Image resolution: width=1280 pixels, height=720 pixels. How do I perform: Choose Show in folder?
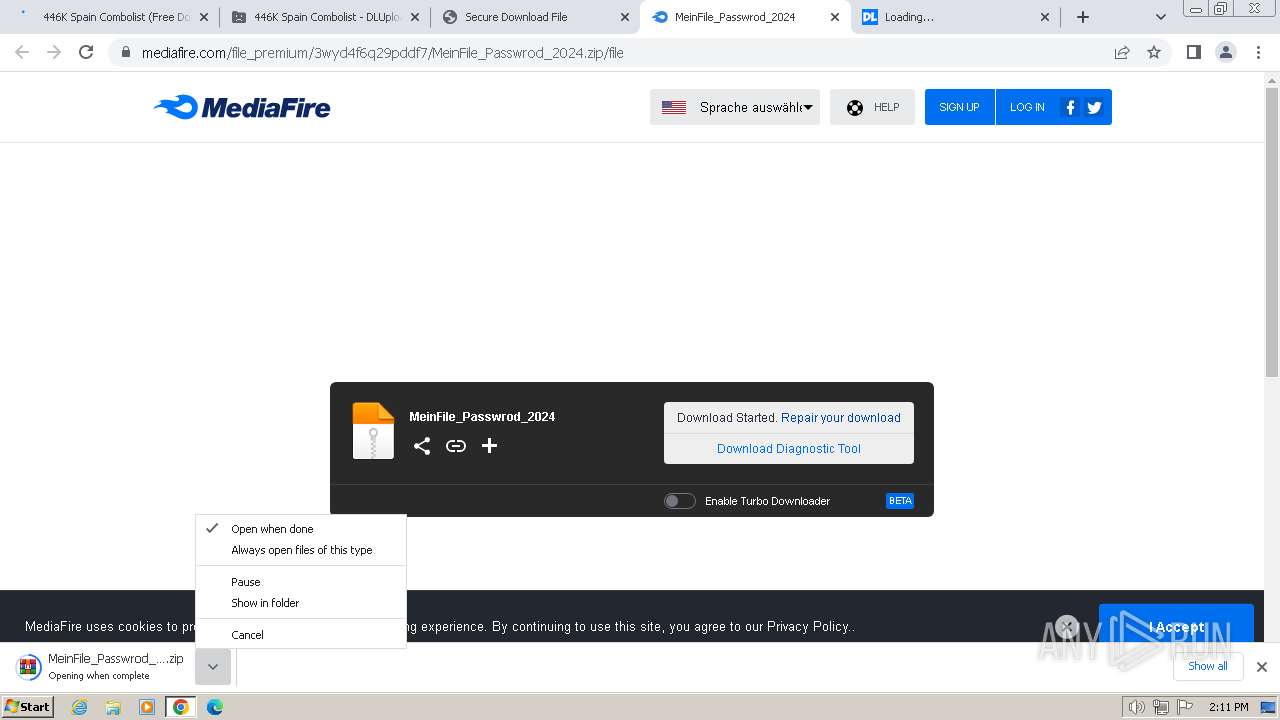[x=301, y=603]
